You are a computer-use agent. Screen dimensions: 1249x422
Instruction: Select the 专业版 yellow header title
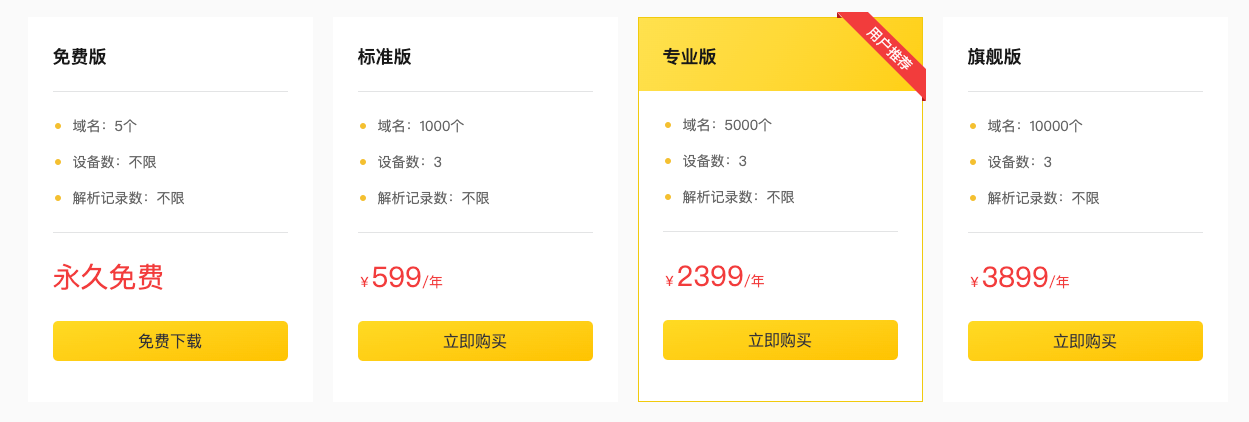coord(690,57)
